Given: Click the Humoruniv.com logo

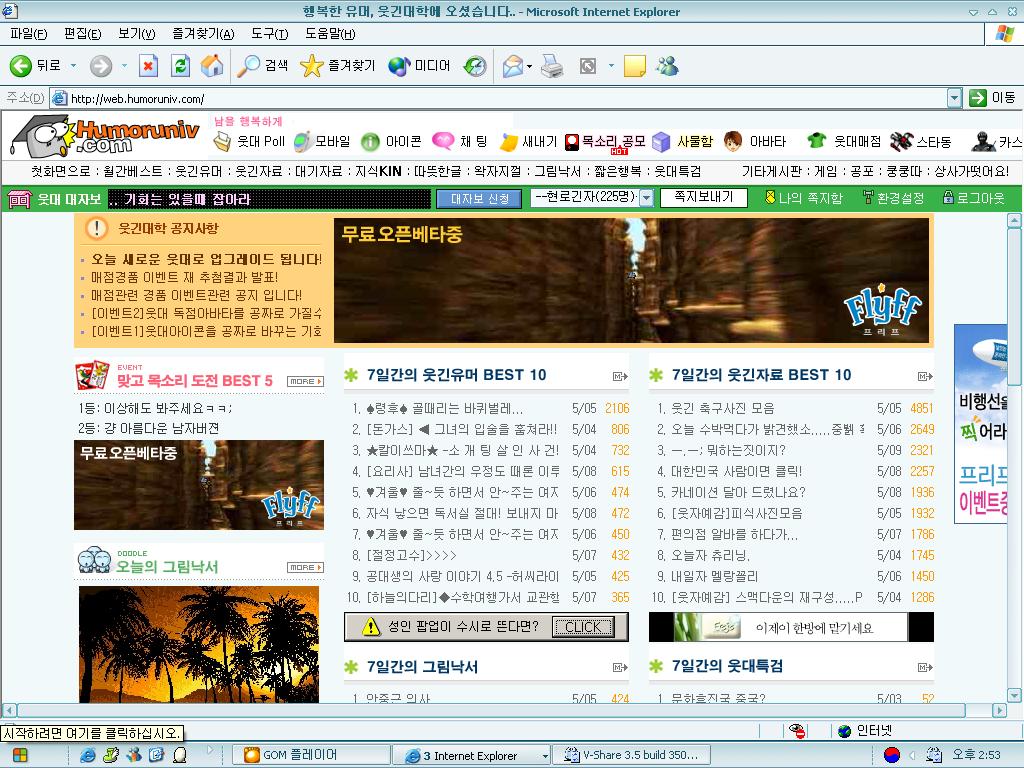Looking at the screenshot, I should point(105,135).
